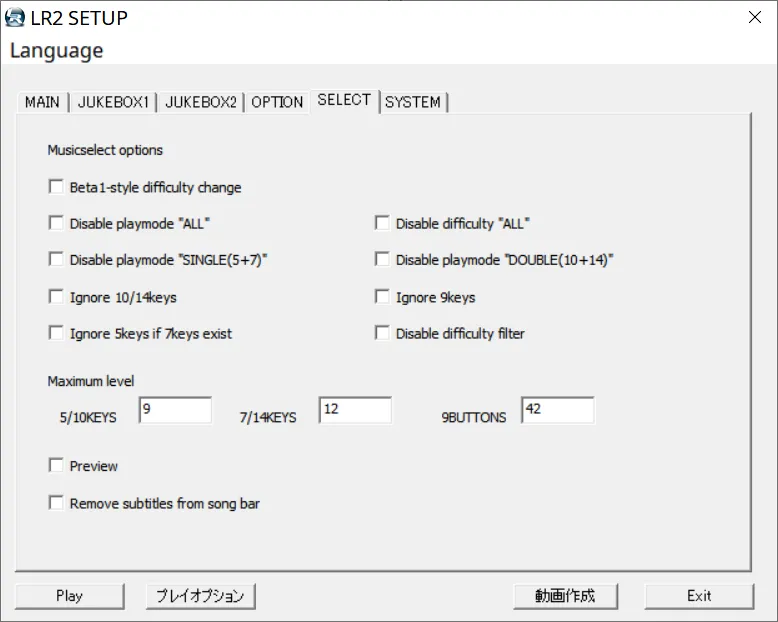Screen dimensions: 778x622
Task: Click the SELECT tab
Action: [x=344, y=100]
